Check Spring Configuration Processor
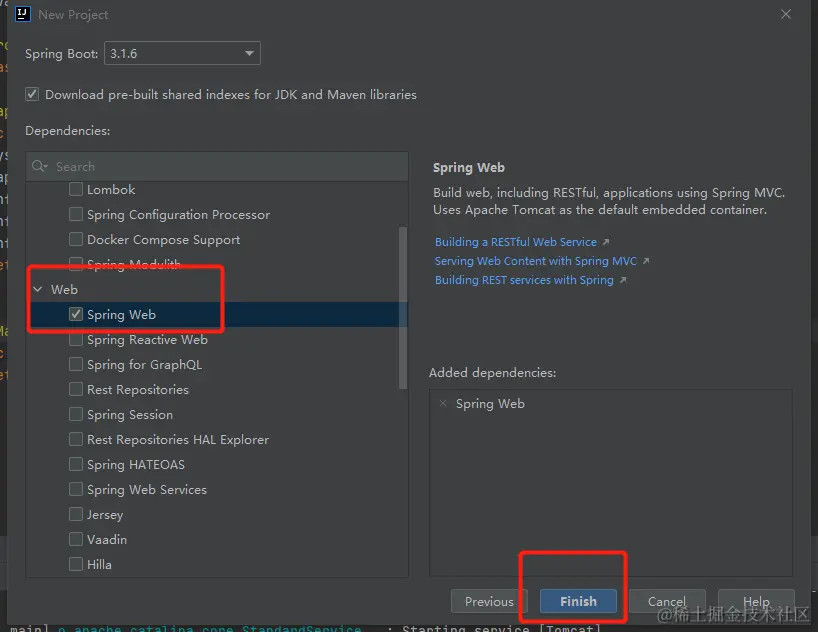The width and height of the screenshot is (818, 632). [x=76, y=214]
